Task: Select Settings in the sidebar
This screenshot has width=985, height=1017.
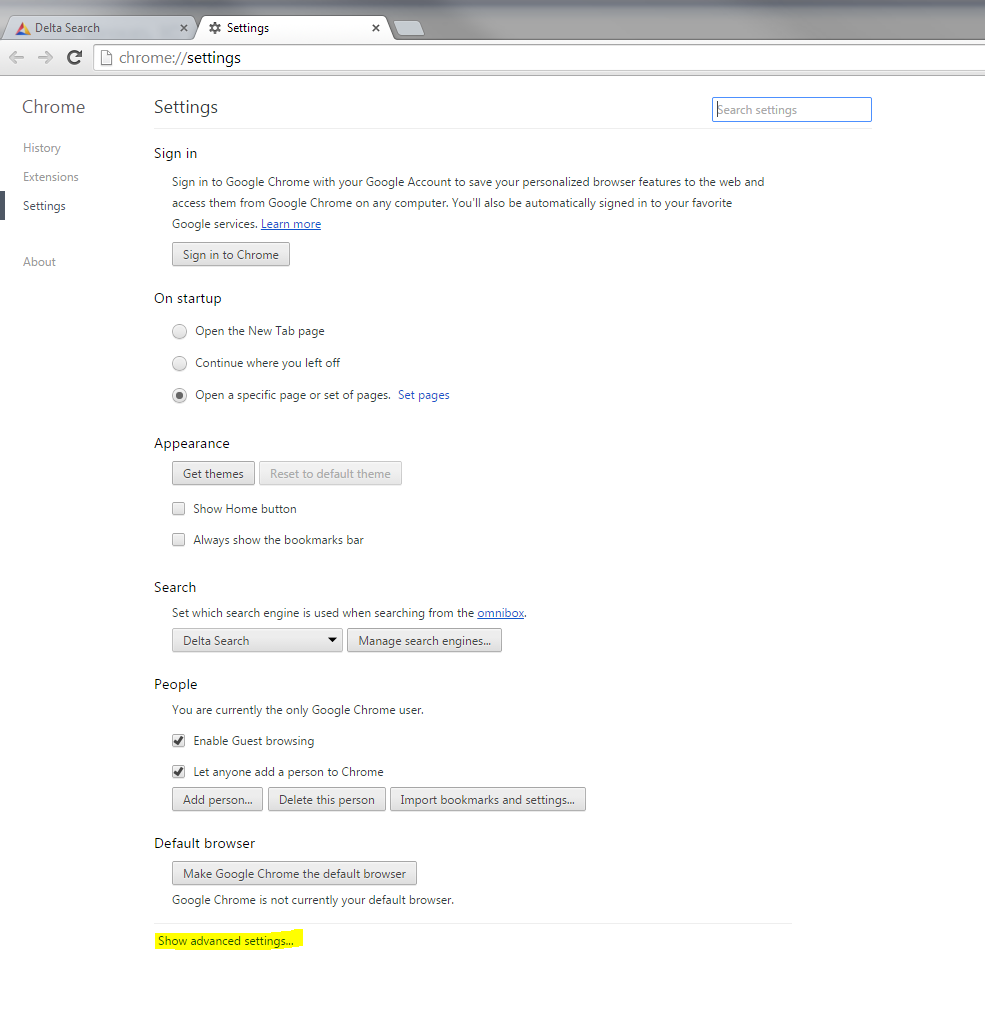Action: click(44, 206)
